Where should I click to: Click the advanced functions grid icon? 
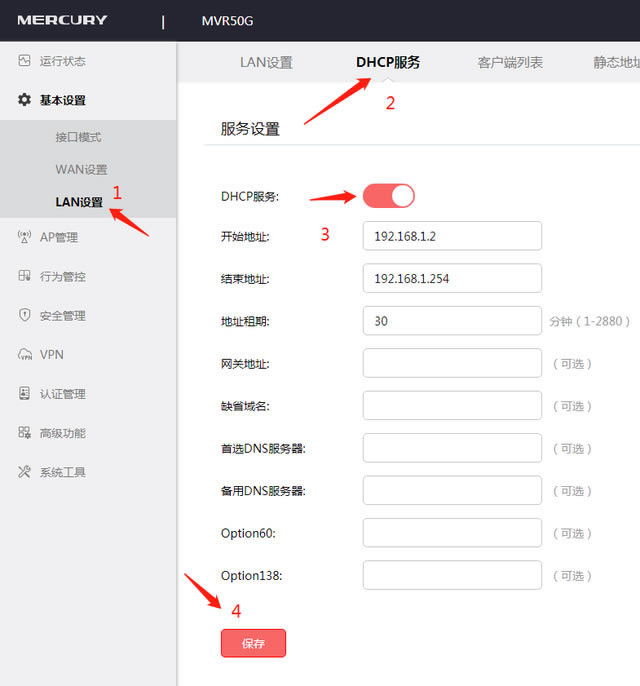click(x=24, y=432)
